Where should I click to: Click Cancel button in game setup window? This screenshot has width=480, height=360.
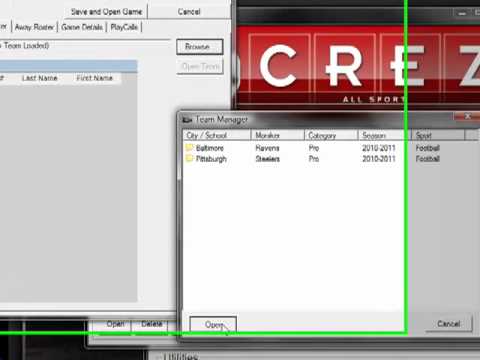pyautogui.click(x=189, y=12)
